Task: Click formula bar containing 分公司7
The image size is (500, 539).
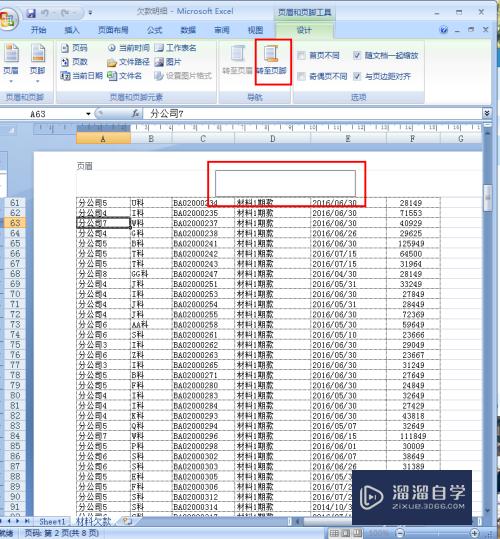Action: (312, 113)
